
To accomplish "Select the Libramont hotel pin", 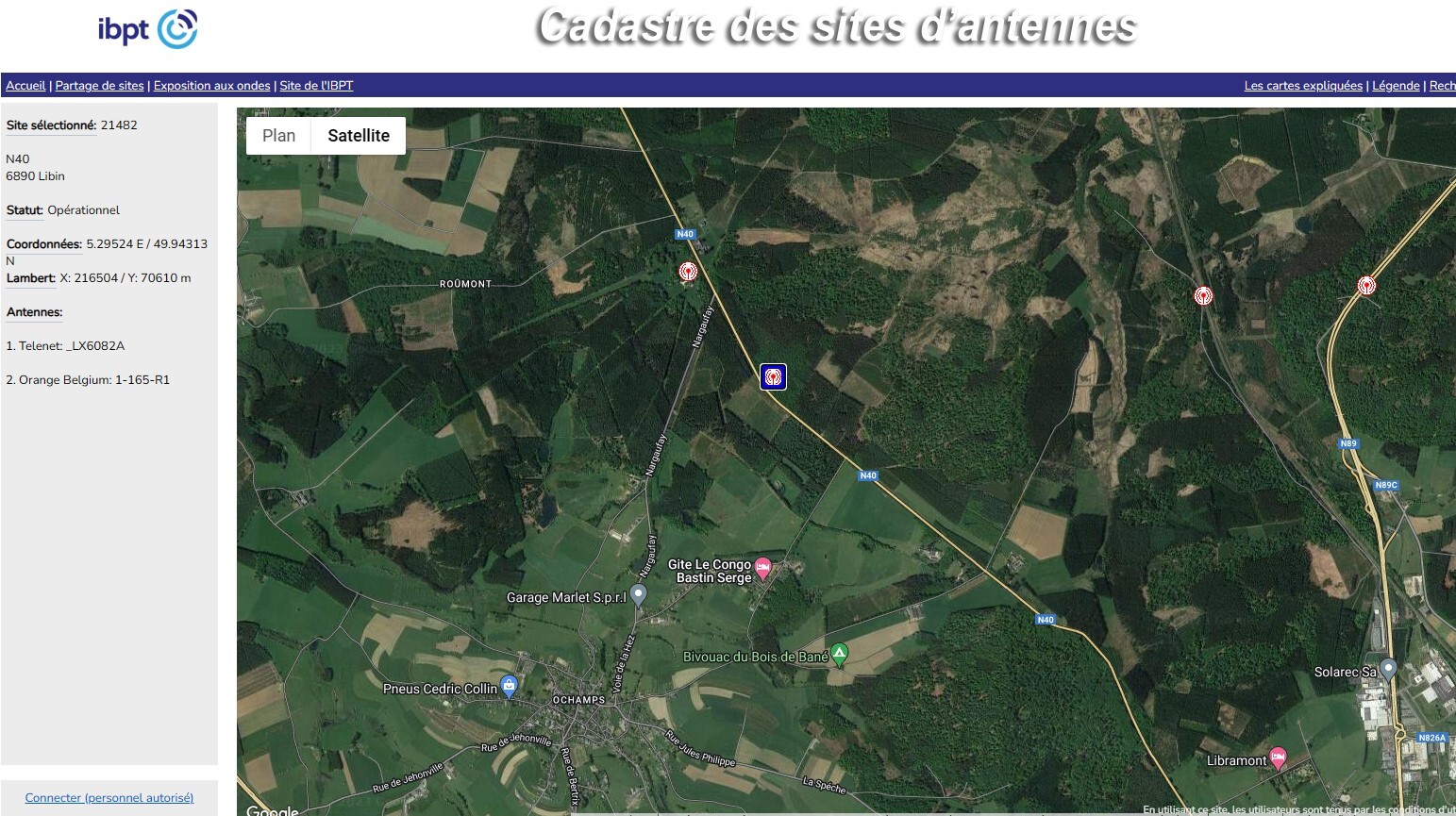I will pos(1279,757).
